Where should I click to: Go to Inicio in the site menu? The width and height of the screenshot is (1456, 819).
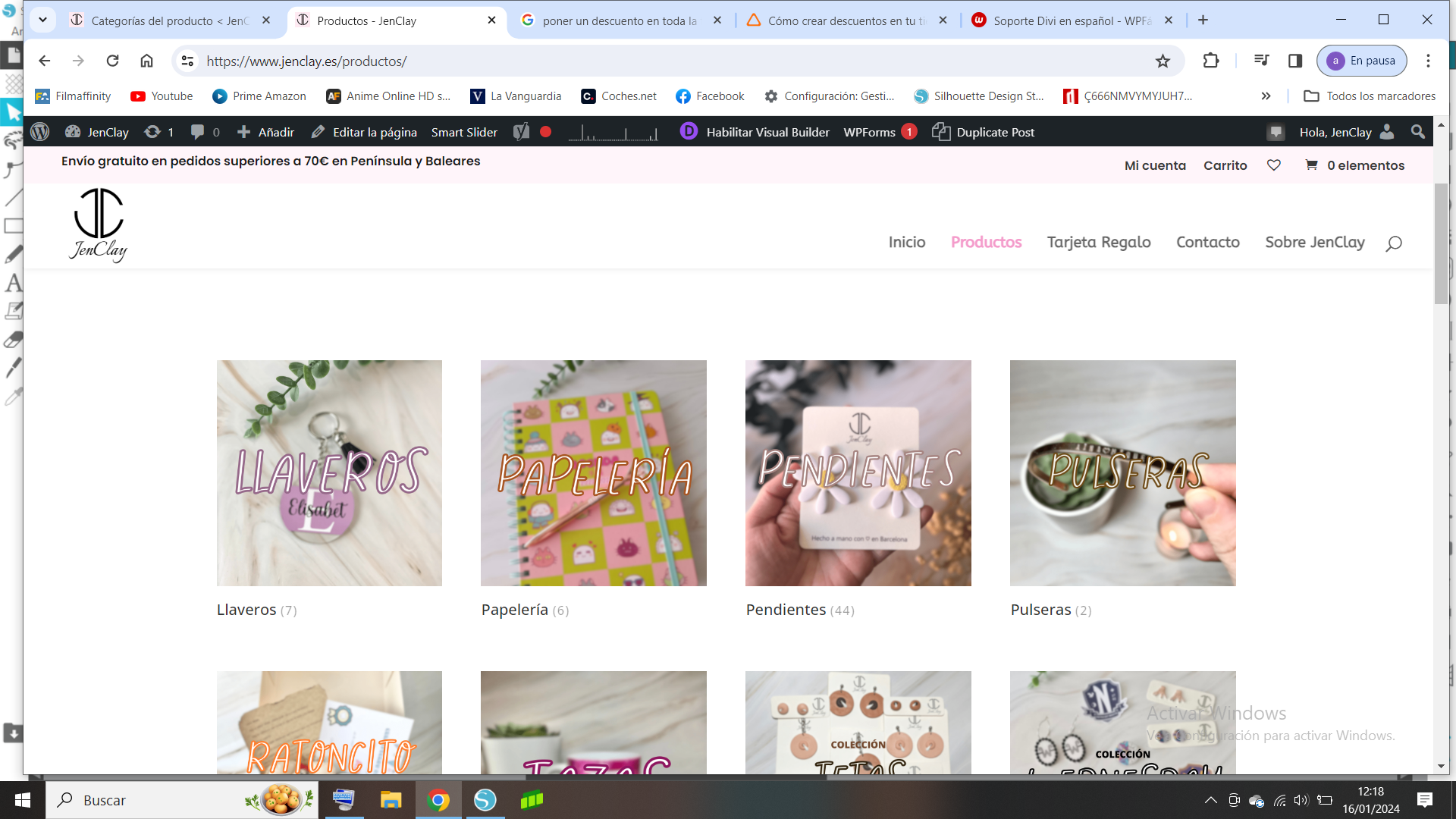coord(907,243)
